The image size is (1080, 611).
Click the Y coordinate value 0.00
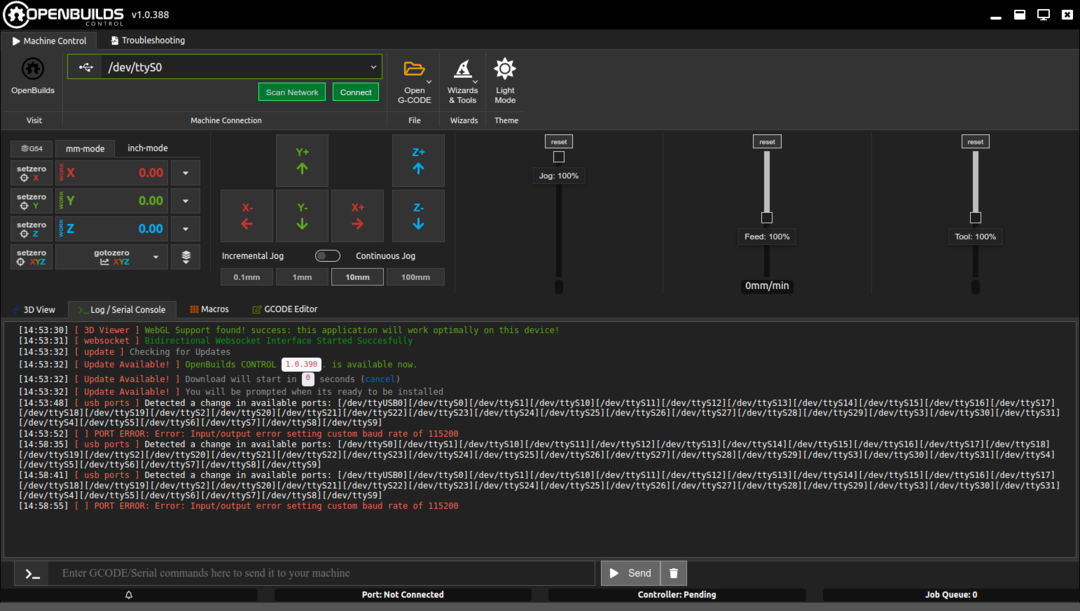pyautogui.click(x=151, y=201)
